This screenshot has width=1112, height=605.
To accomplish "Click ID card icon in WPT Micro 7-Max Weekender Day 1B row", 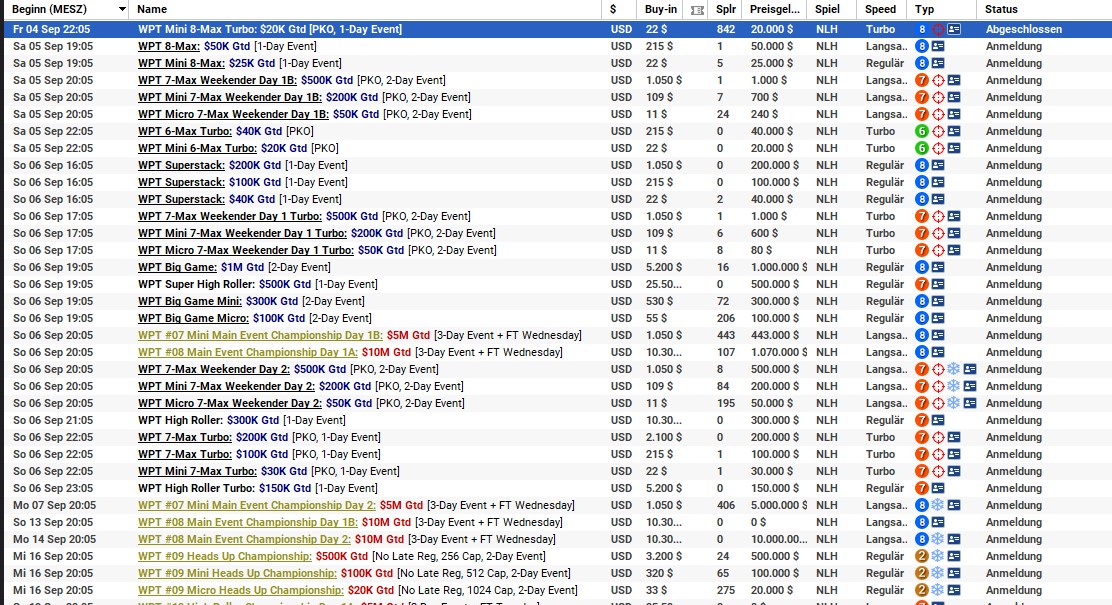I will [x=955, y=114].
